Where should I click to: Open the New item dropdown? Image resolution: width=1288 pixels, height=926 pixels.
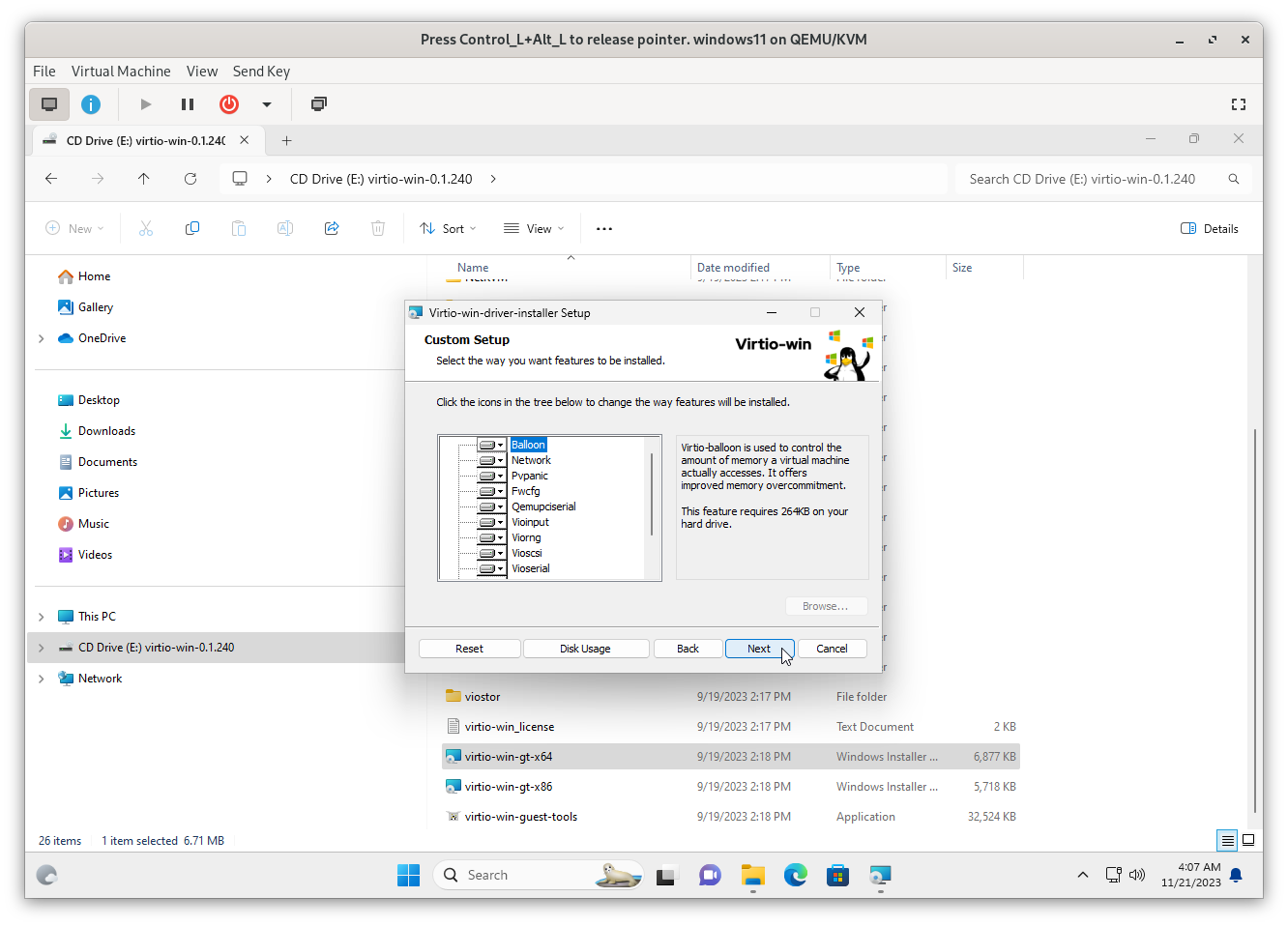pyautogui.click(x=75, y=229)
